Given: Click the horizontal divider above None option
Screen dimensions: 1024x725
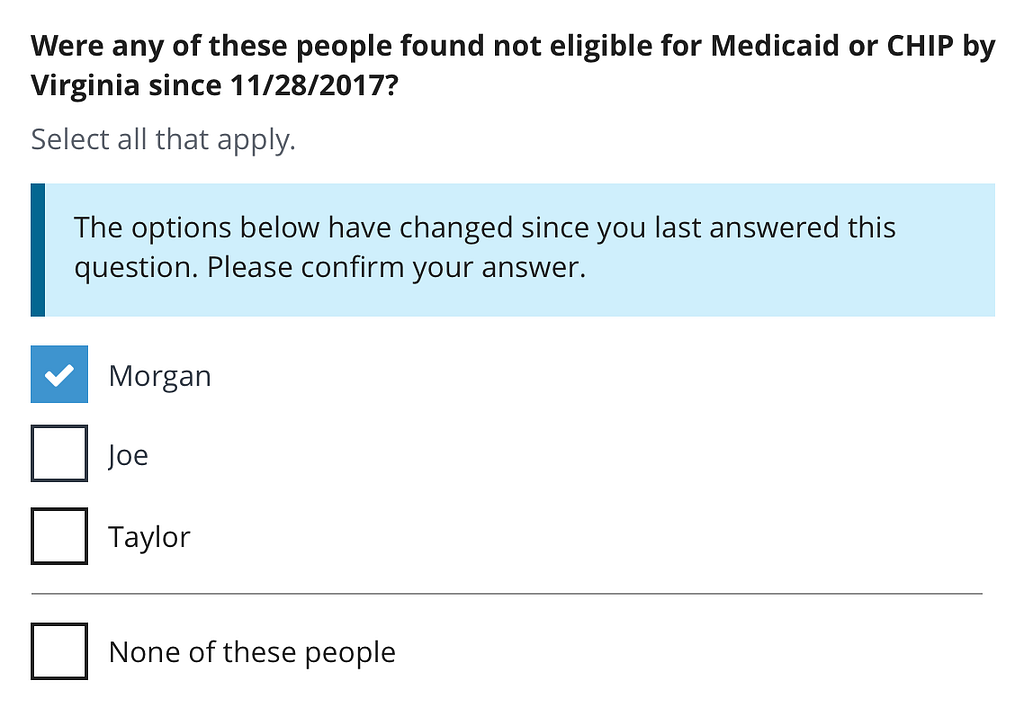Looking at the screenshot, I should (507, 594).
